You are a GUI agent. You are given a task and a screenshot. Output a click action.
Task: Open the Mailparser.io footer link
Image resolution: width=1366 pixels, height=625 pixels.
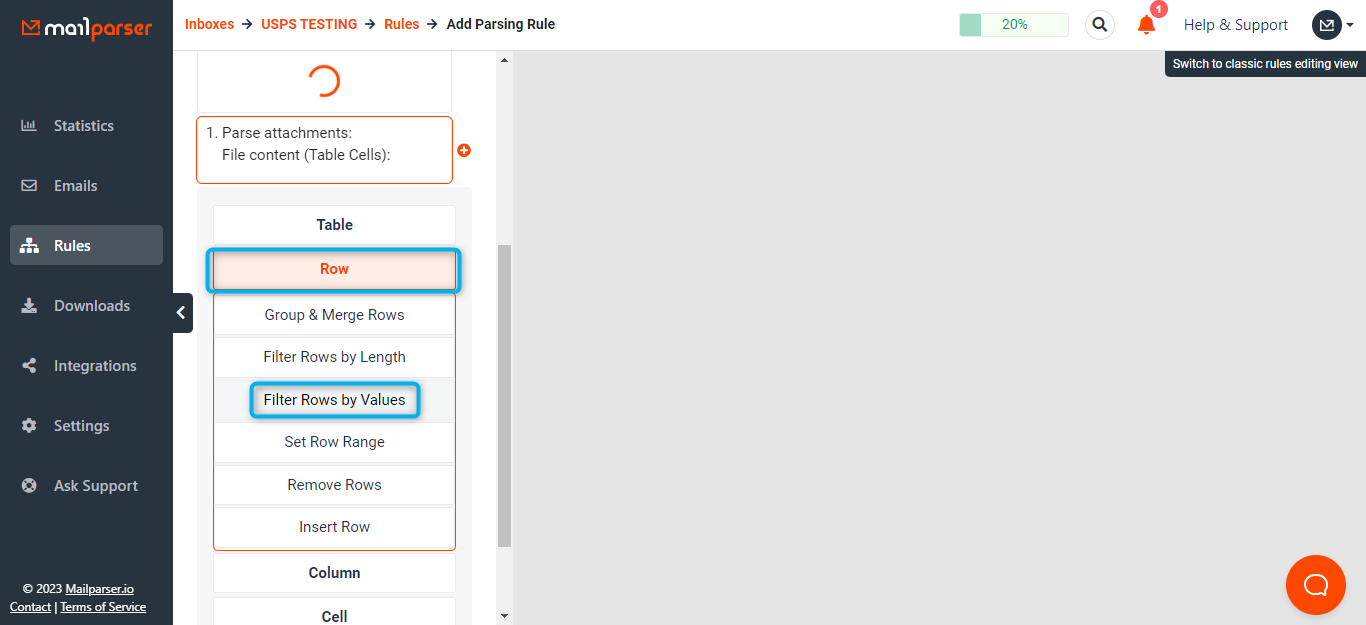100,589
